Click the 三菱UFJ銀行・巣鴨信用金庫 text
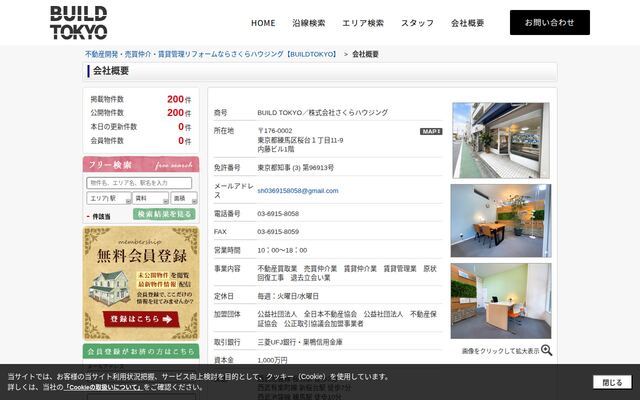The width and height of the screenshot is (640, 400). (300, 342)
